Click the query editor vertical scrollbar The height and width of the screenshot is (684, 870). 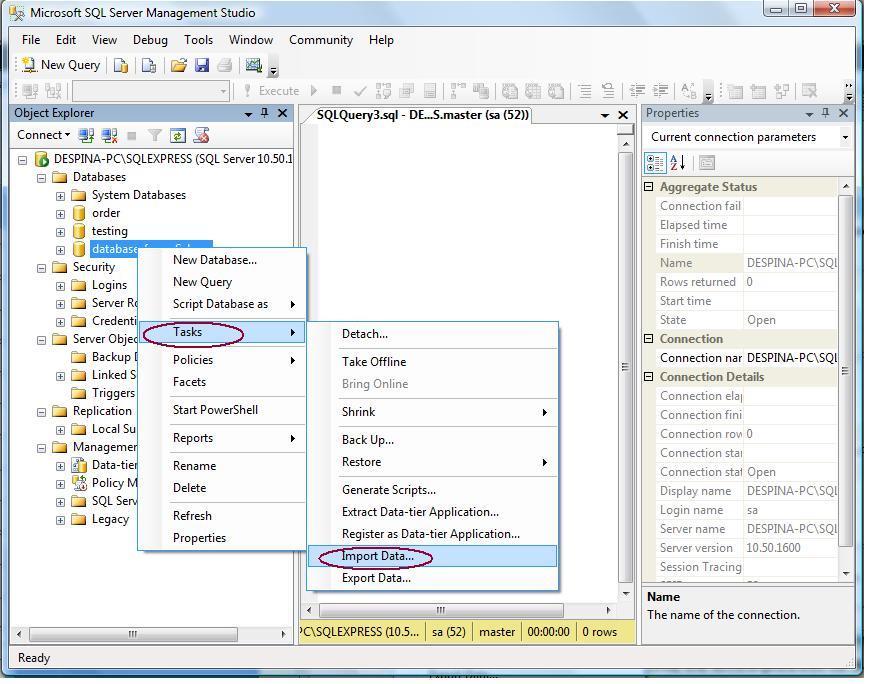[625, 367]
